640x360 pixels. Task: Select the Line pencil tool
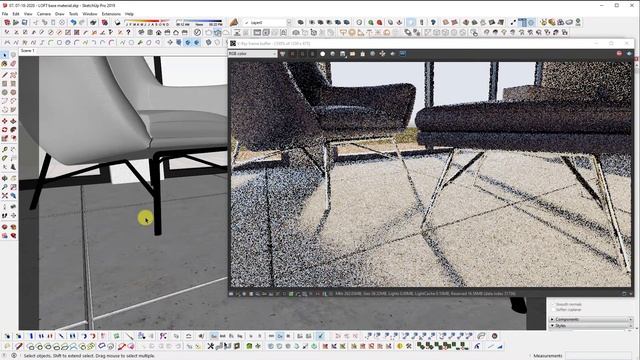coord(4,75)
